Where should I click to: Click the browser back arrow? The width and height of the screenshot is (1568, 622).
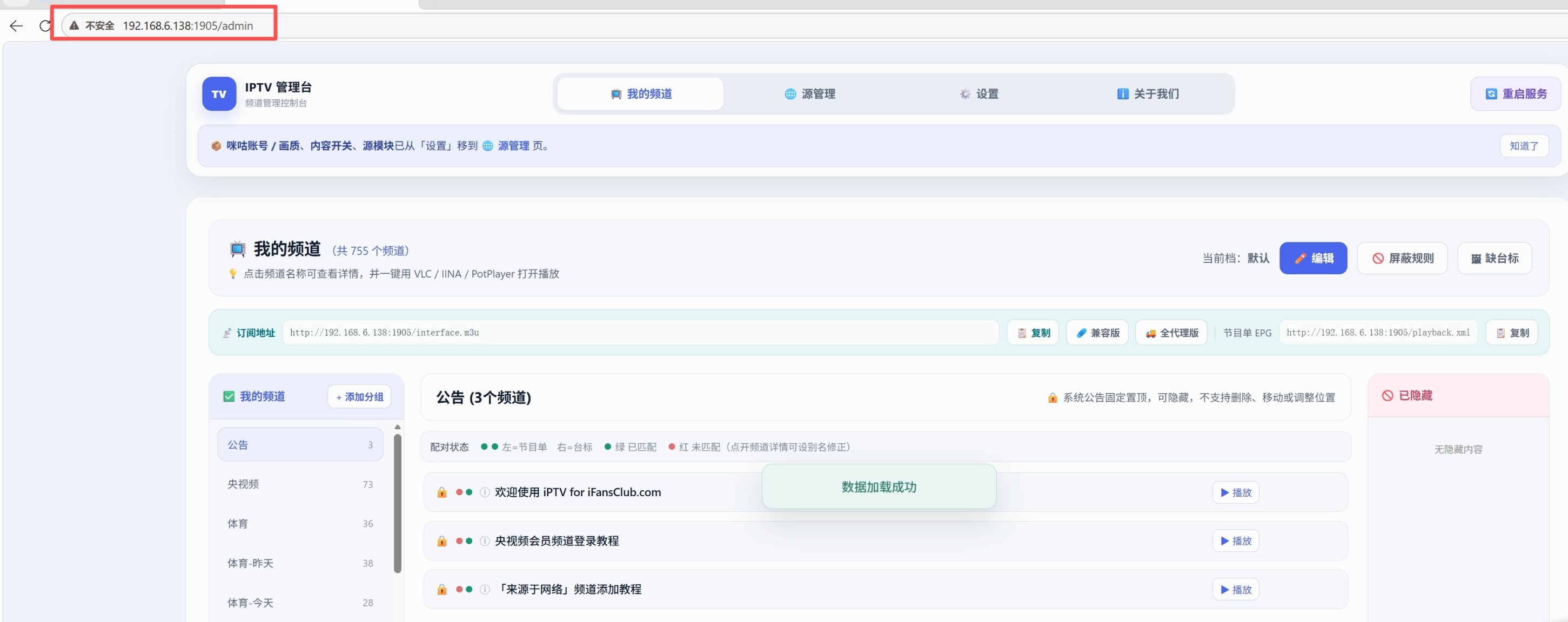[x=16, y=25]
